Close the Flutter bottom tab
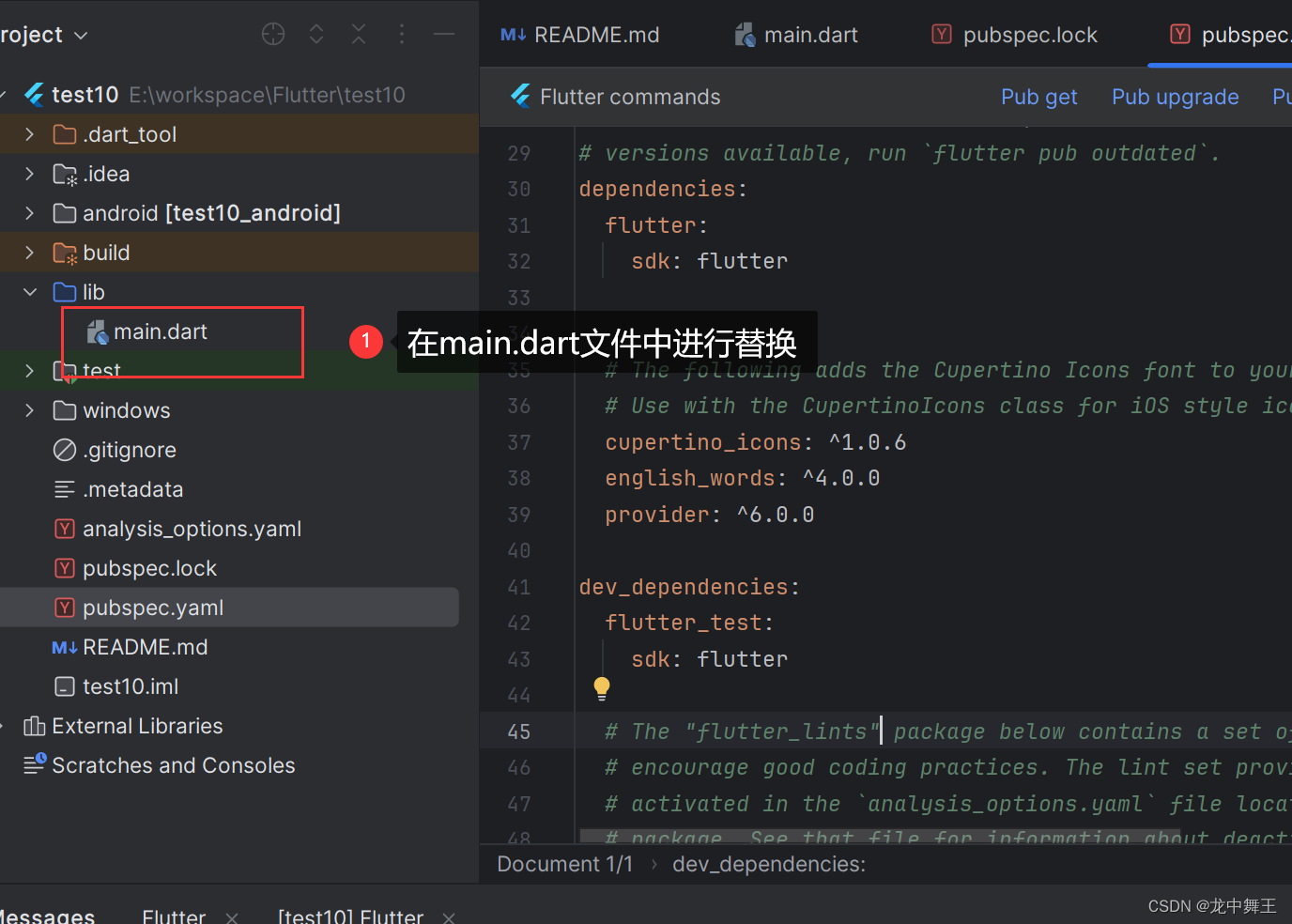Viewport: 1292px width, 924px height. pyautogui.click(x=232, y=917)
